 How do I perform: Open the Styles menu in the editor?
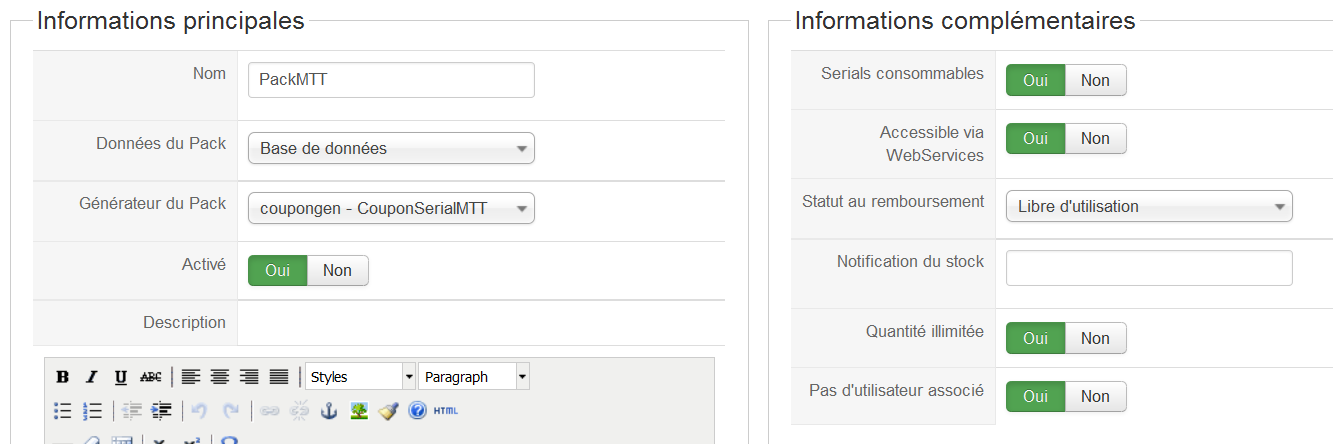pyautogui.click(x=360, y=377)
